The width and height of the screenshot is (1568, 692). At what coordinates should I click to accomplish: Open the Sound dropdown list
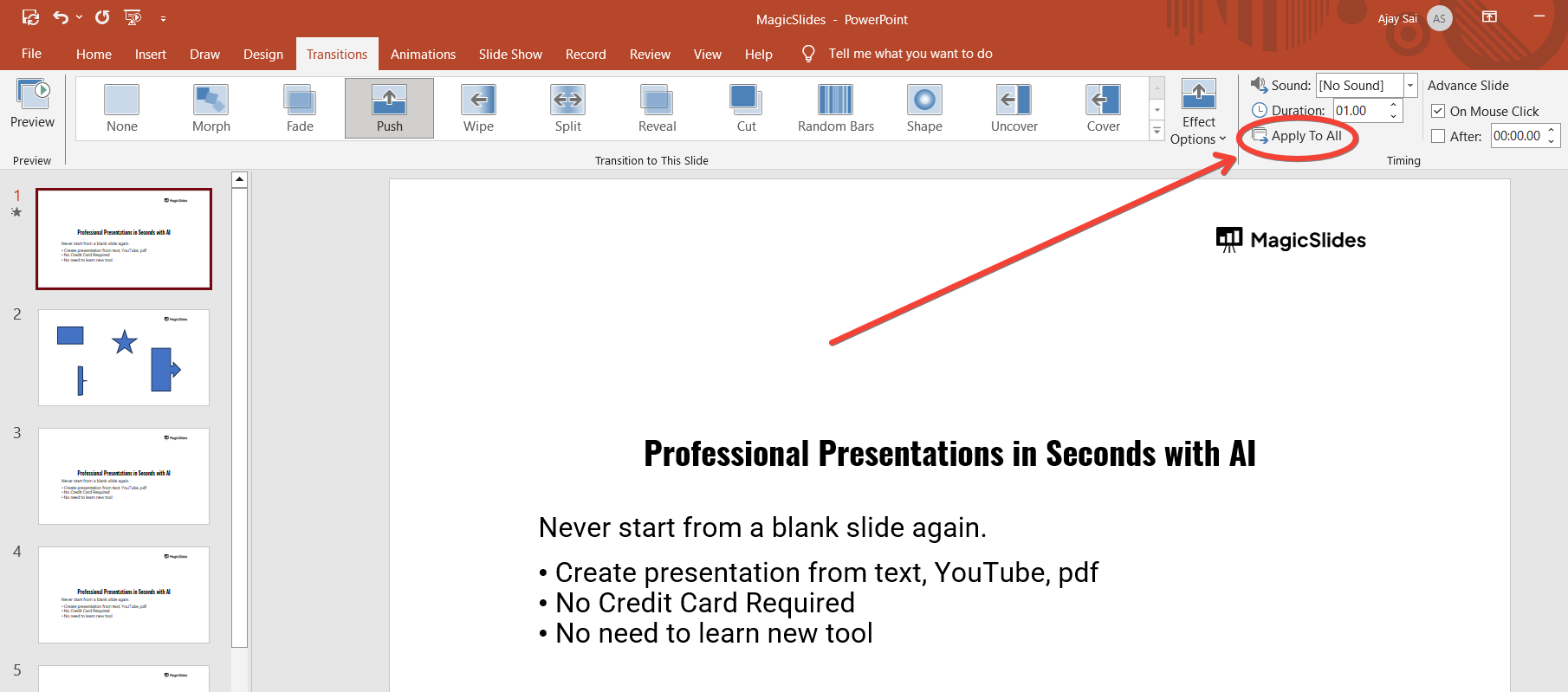[x=1410, y=85]
